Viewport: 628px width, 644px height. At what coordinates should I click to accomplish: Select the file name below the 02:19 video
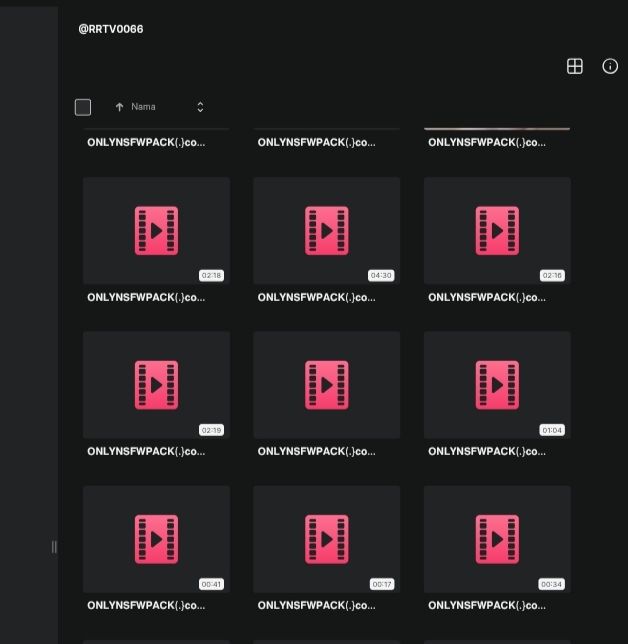(146, 451)
